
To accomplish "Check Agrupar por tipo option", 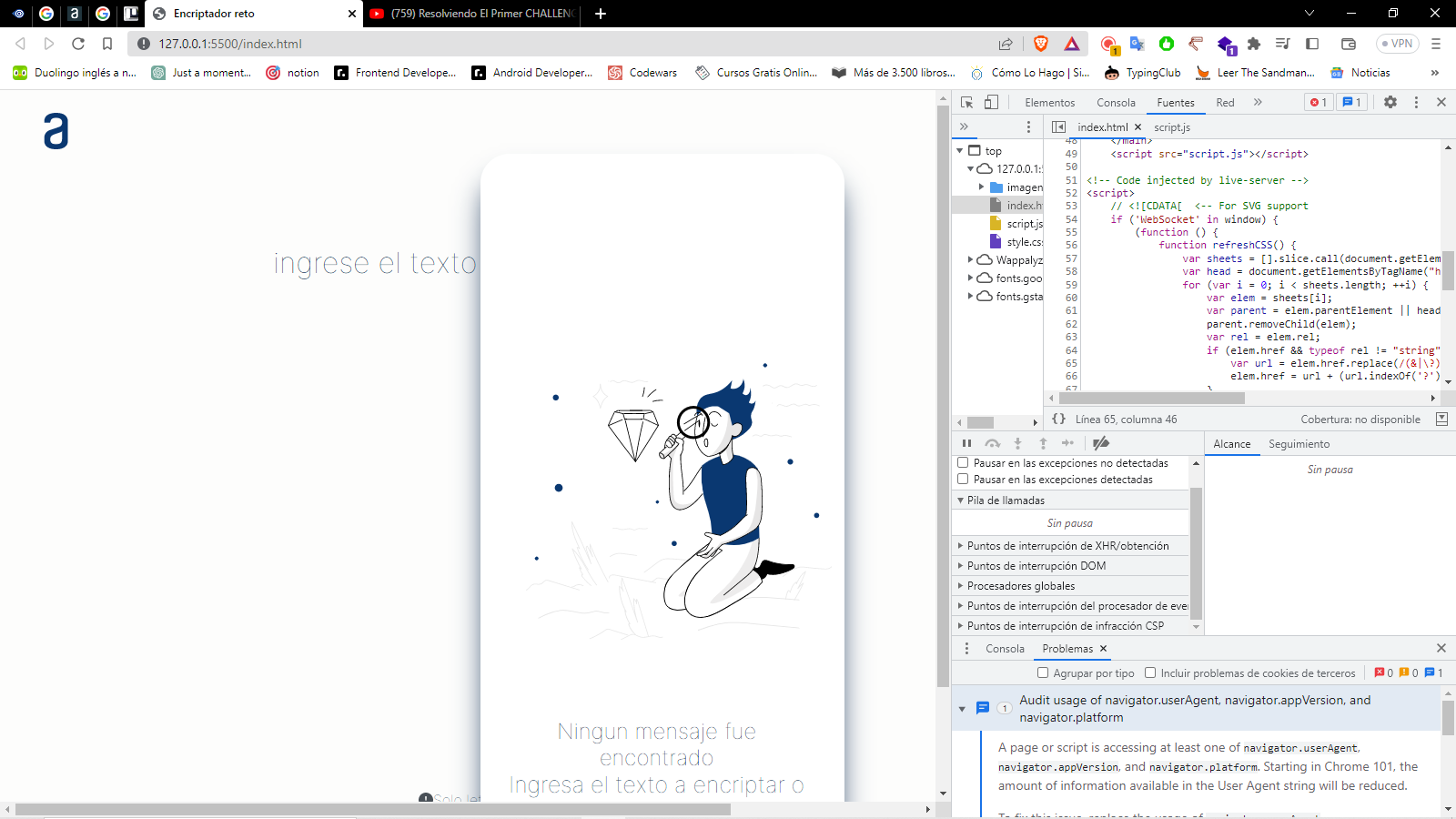I will (x=1043, y=673).
